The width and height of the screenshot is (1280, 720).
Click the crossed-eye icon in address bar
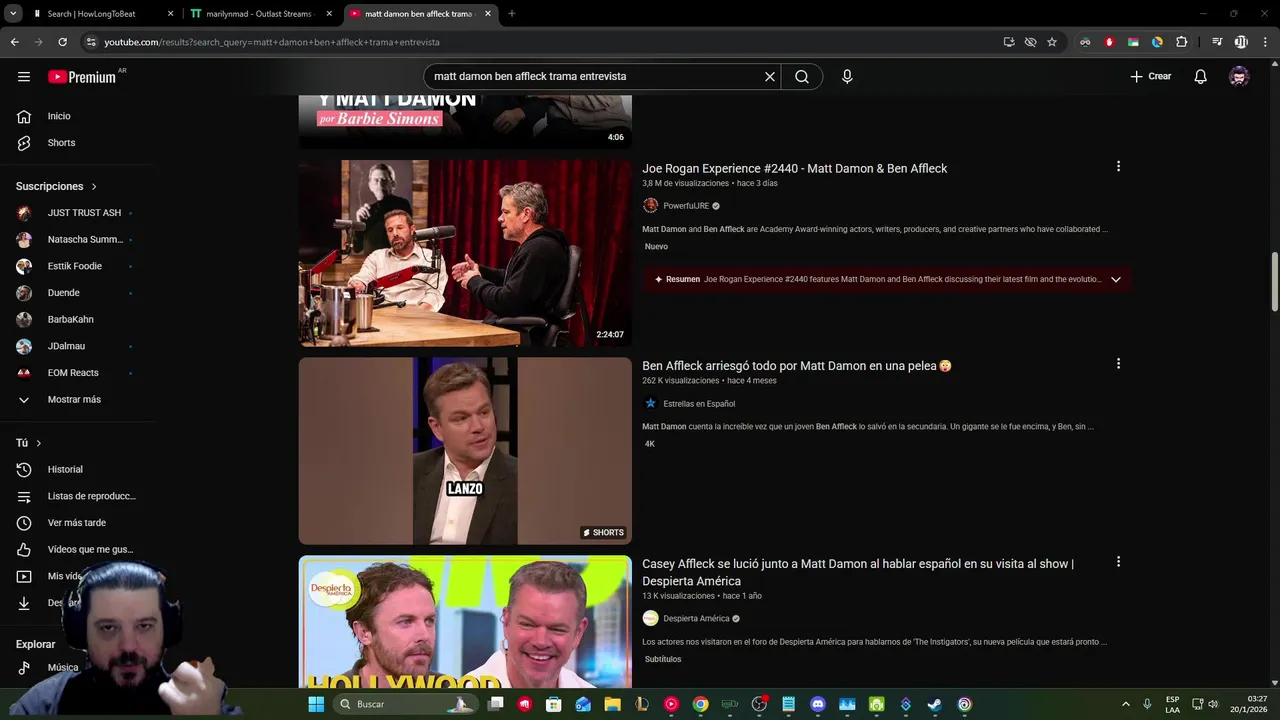point(1031,42)
